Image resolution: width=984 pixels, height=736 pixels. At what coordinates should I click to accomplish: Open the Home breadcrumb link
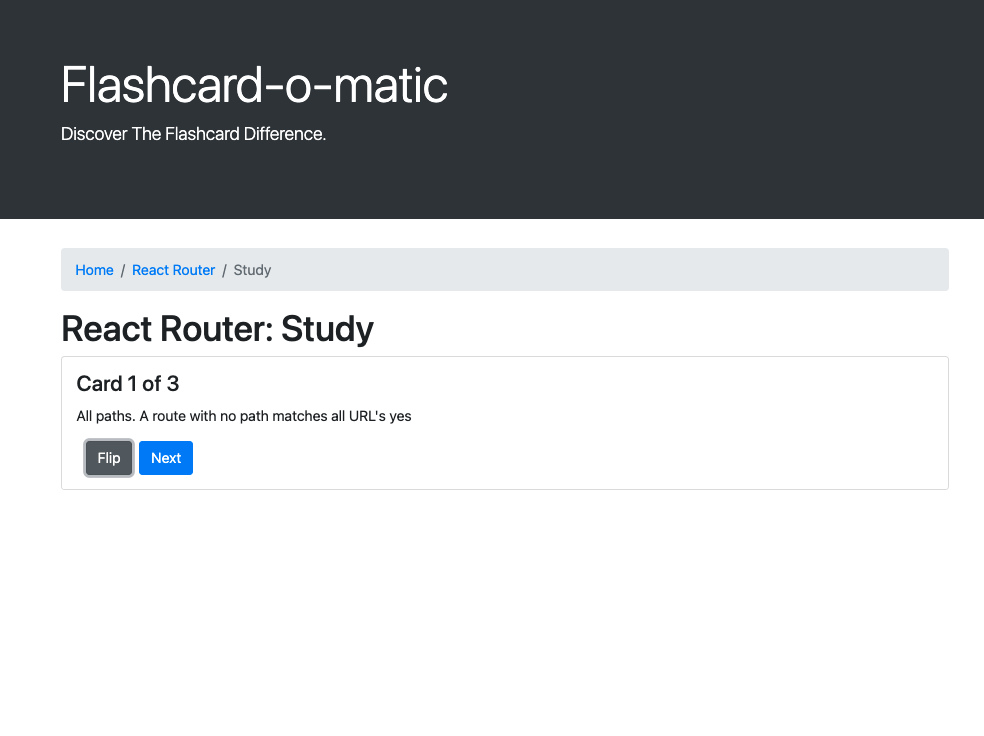click(94, 270)
